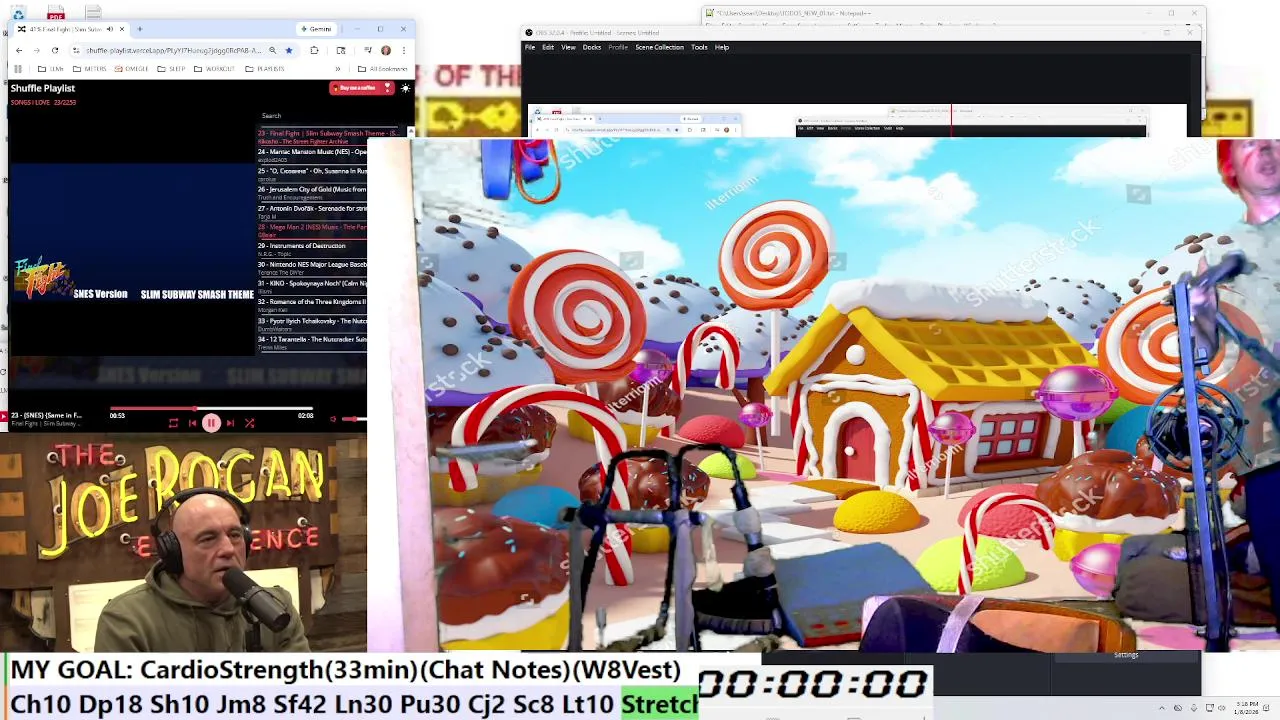Open OBS Scene Collection menu
This screenshot has height=720, width=1280.
(660, 47)
